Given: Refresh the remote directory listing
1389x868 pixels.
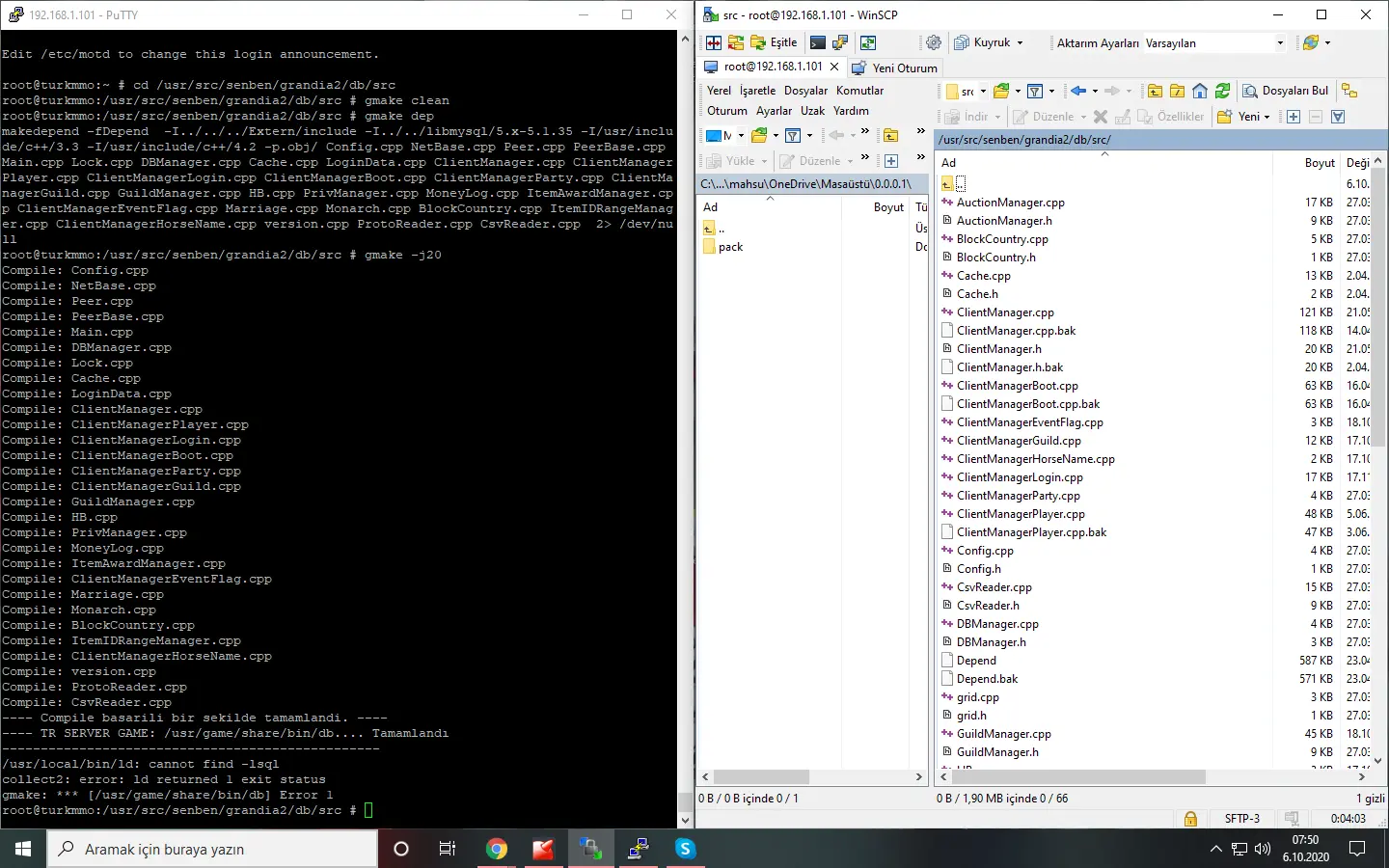Looking at the screenshot, I should [x=1222, y=91].
